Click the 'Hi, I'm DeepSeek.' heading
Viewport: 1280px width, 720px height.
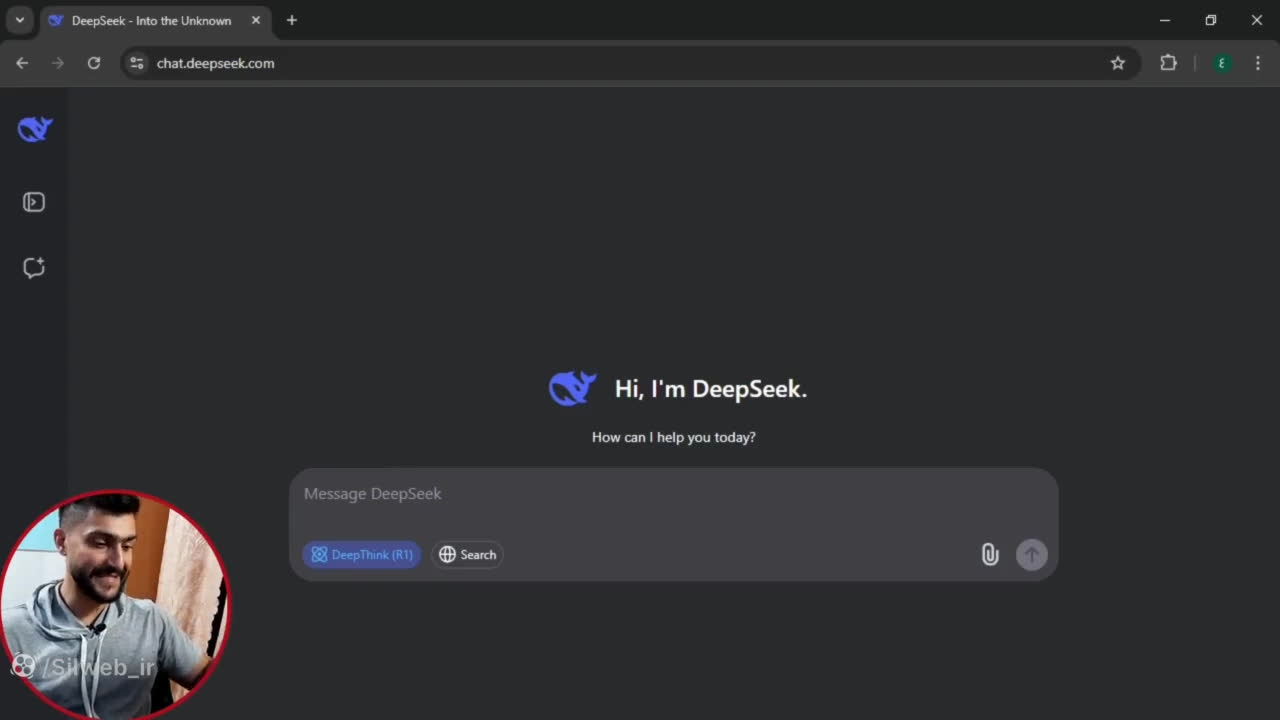tap(710, 389)
